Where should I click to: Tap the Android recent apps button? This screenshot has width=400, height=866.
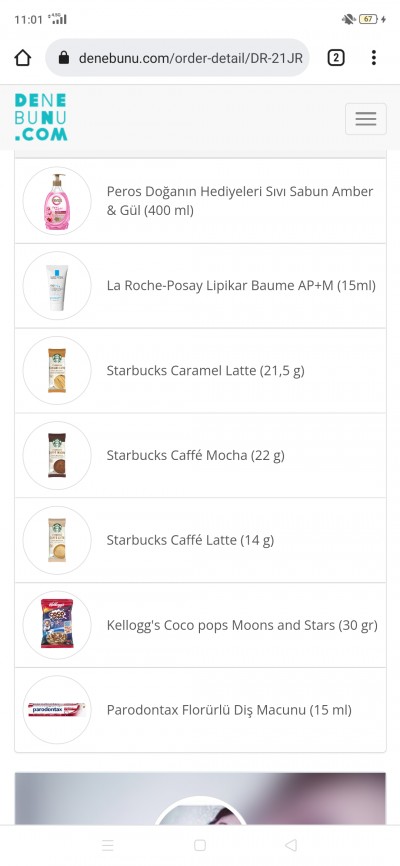tap(108, 845)
